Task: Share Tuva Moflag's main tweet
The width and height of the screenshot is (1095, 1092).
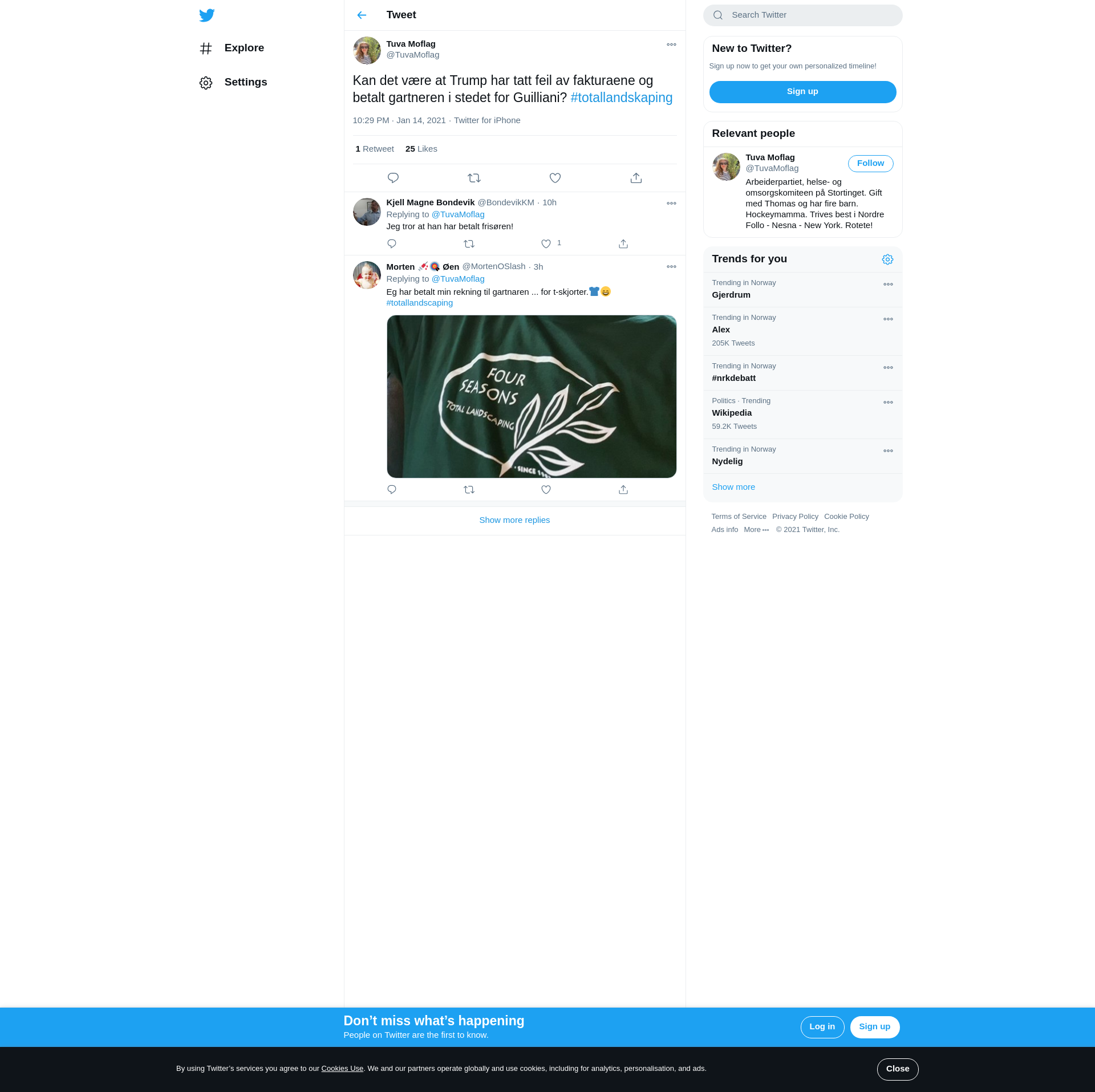Action: click(636, 178)
